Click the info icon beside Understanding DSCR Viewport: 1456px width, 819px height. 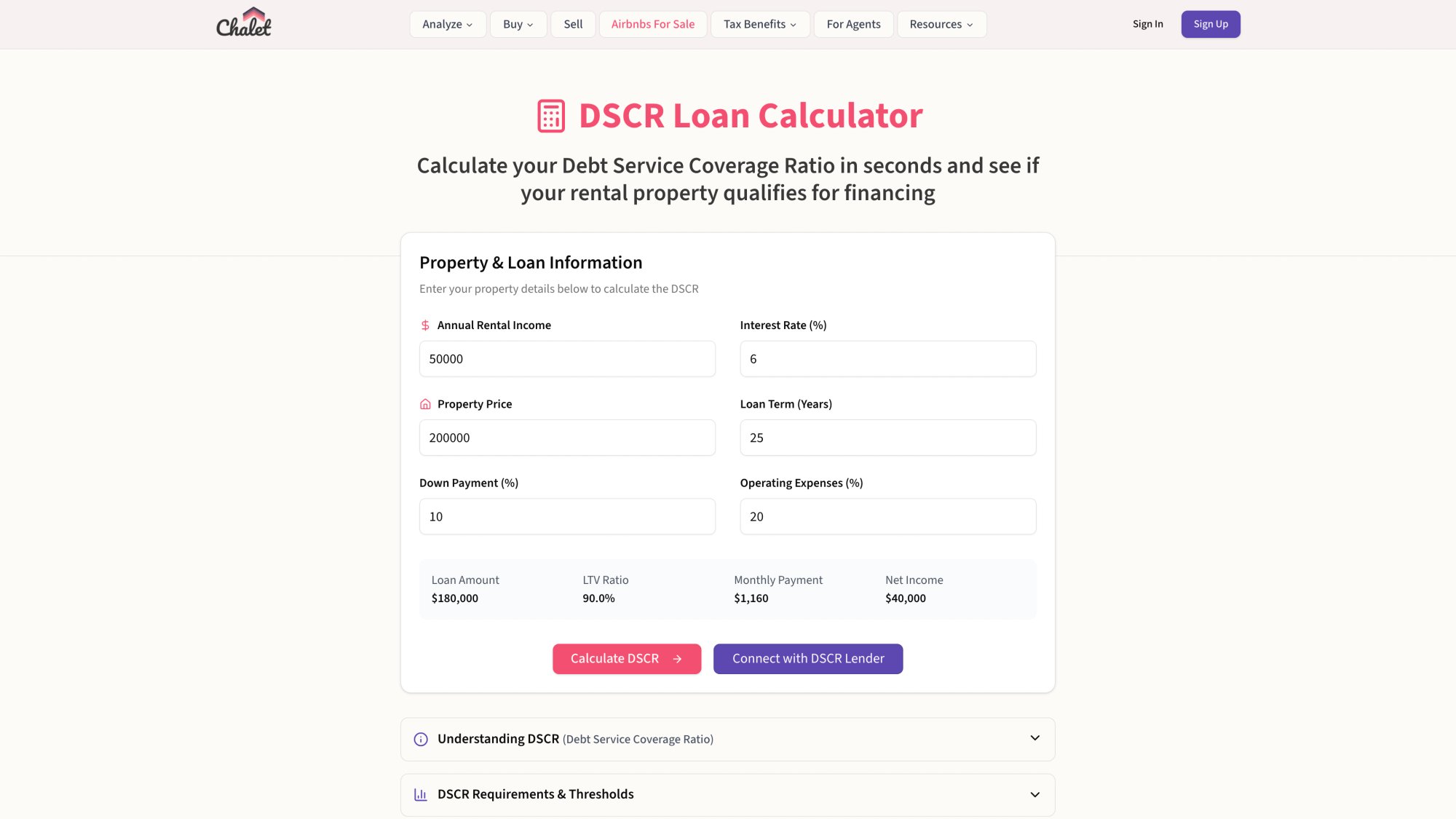[422, 739]
